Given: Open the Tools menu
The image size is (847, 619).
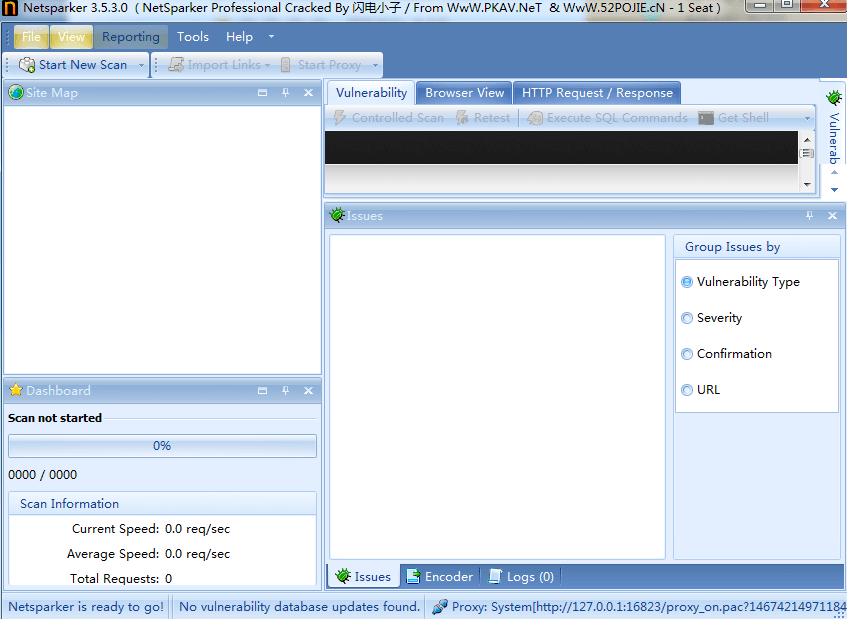Looking at the screenshot, I should 193,37.
